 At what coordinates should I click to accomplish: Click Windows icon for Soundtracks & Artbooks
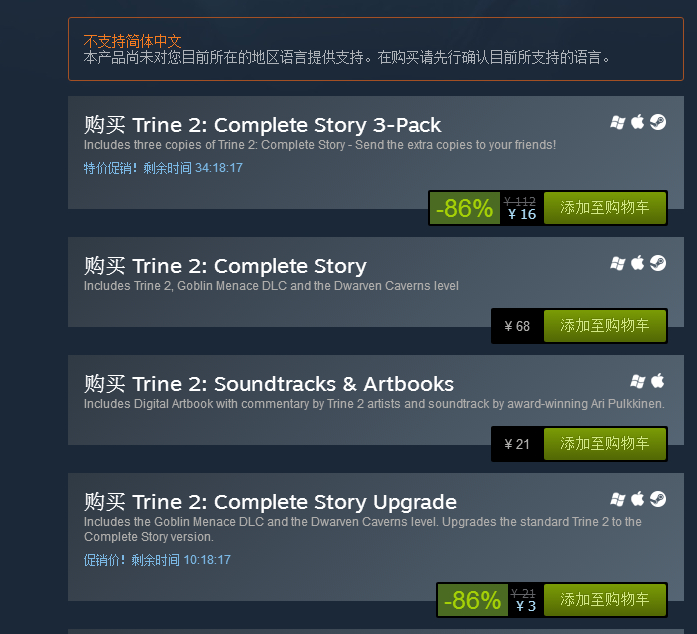pos(638,381)
